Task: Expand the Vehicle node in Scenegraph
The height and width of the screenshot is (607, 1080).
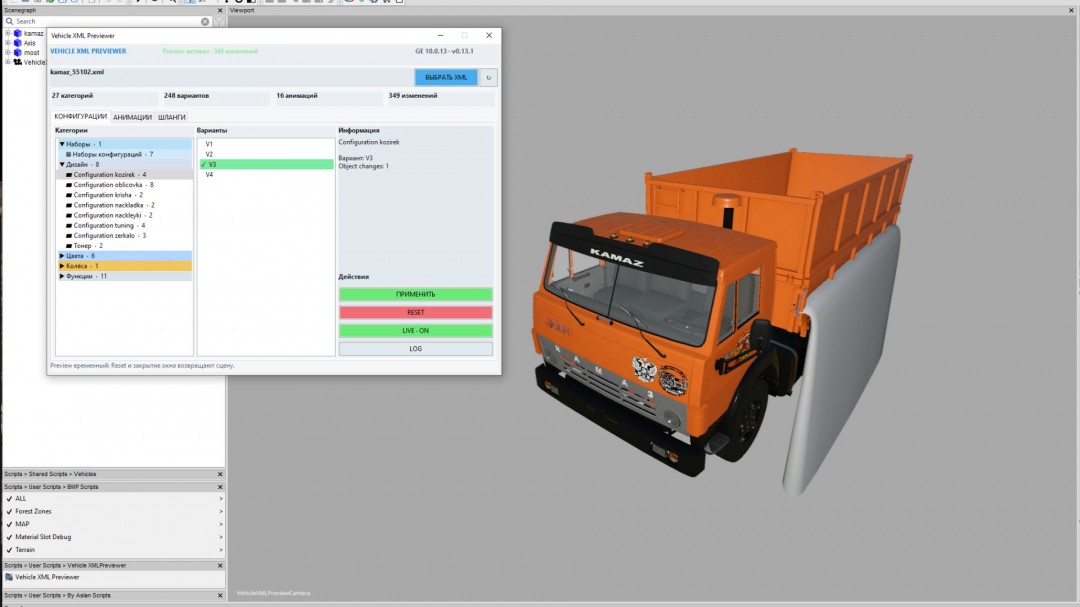Action: (8, 62)
